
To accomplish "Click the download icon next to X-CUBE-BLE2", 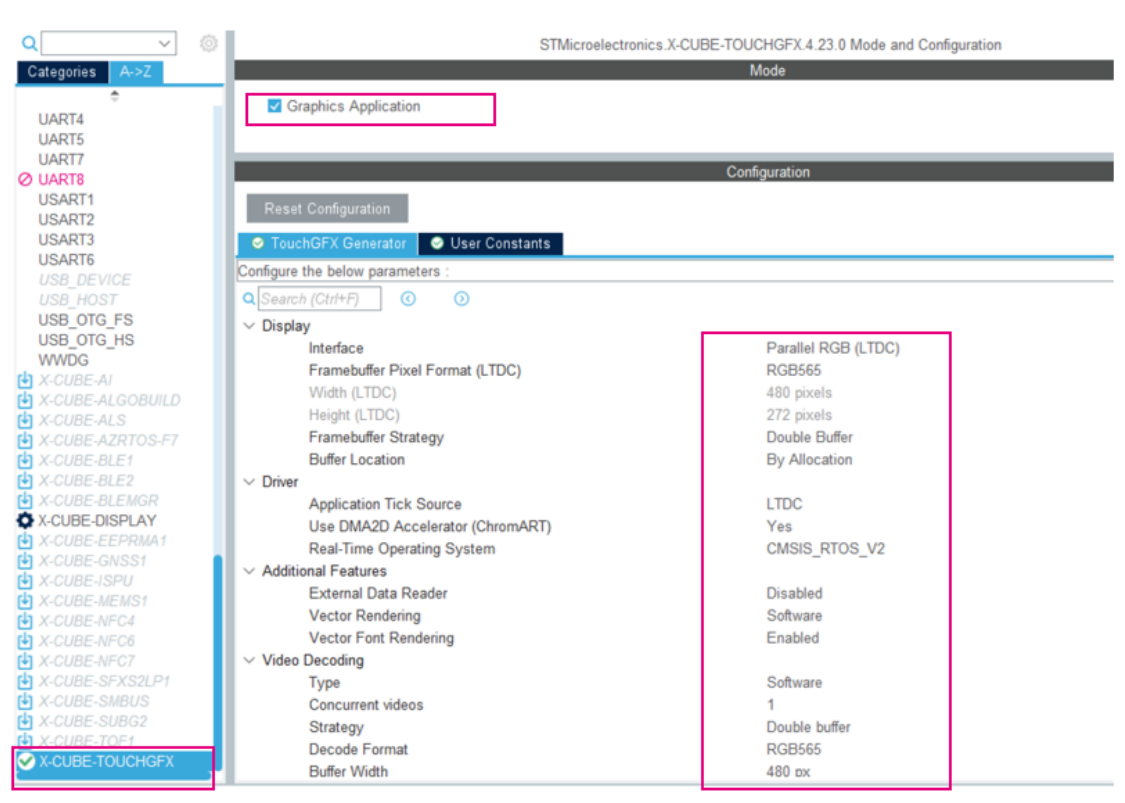I will pyautogui.click(x=25, y=481).
